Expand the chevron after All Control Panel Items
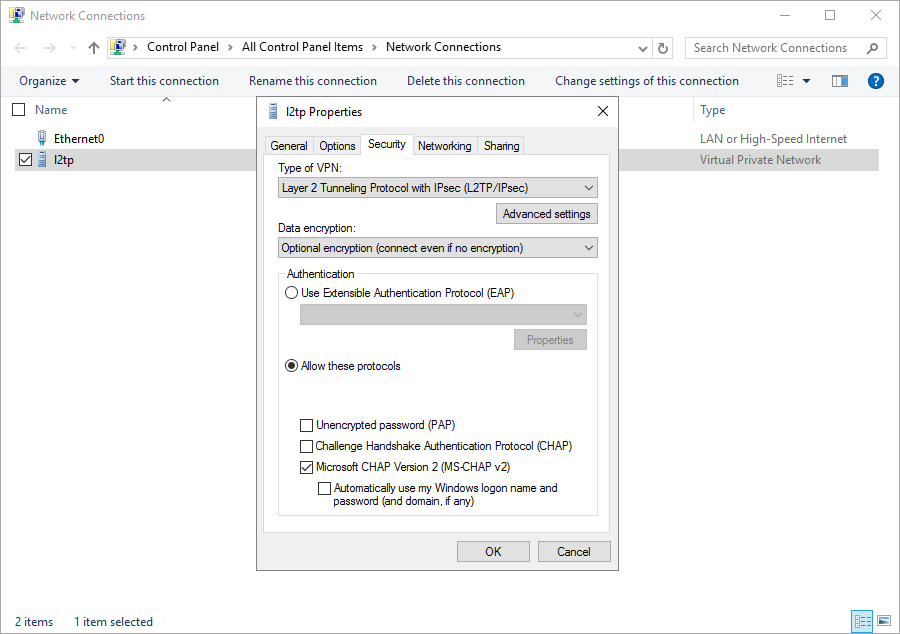Viewport: 900px width, 634px height. click(374, 48)
